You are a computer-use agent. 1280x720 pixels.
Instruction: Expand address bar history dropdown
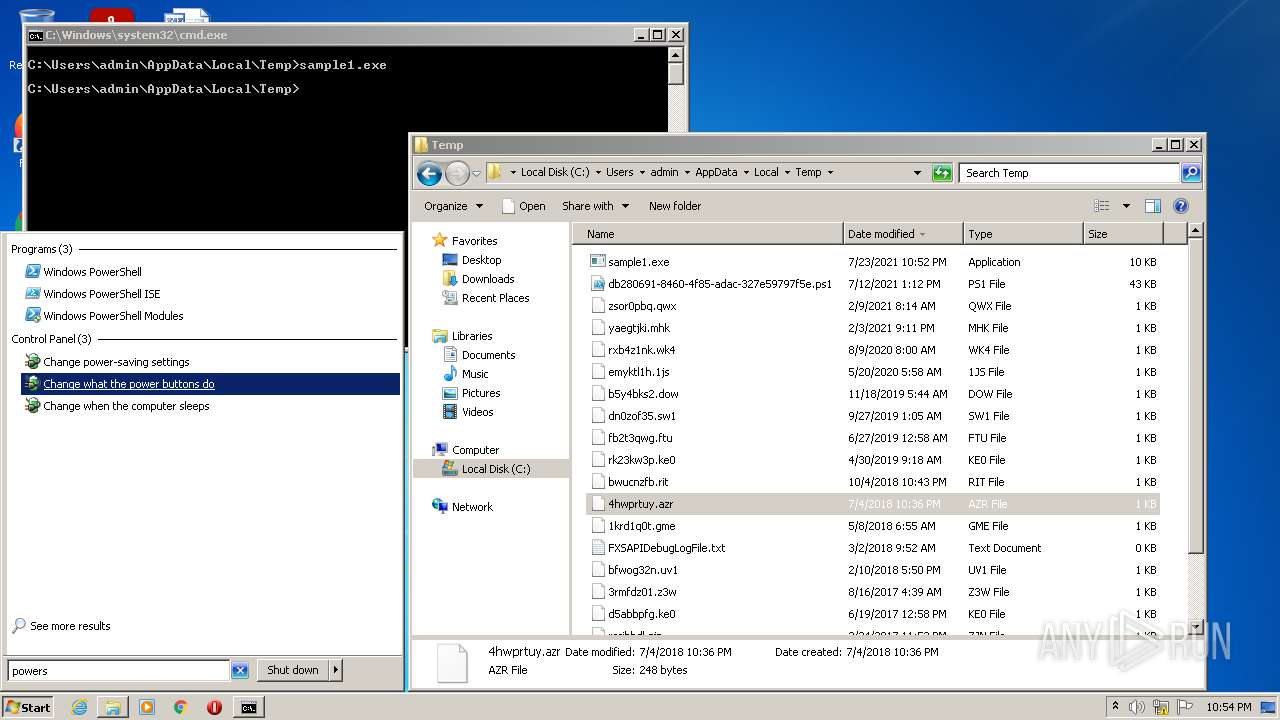coord(917,173)
